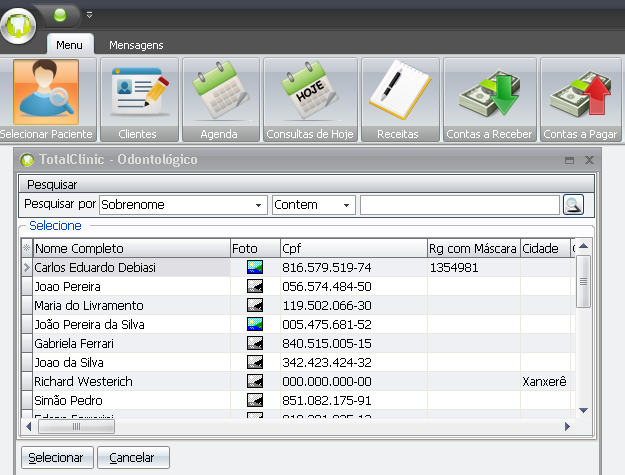Image resolution: width=625 pixels, height=475 pixels.
Task: Switch to the Mensagens tab
Action: (136, 45)
